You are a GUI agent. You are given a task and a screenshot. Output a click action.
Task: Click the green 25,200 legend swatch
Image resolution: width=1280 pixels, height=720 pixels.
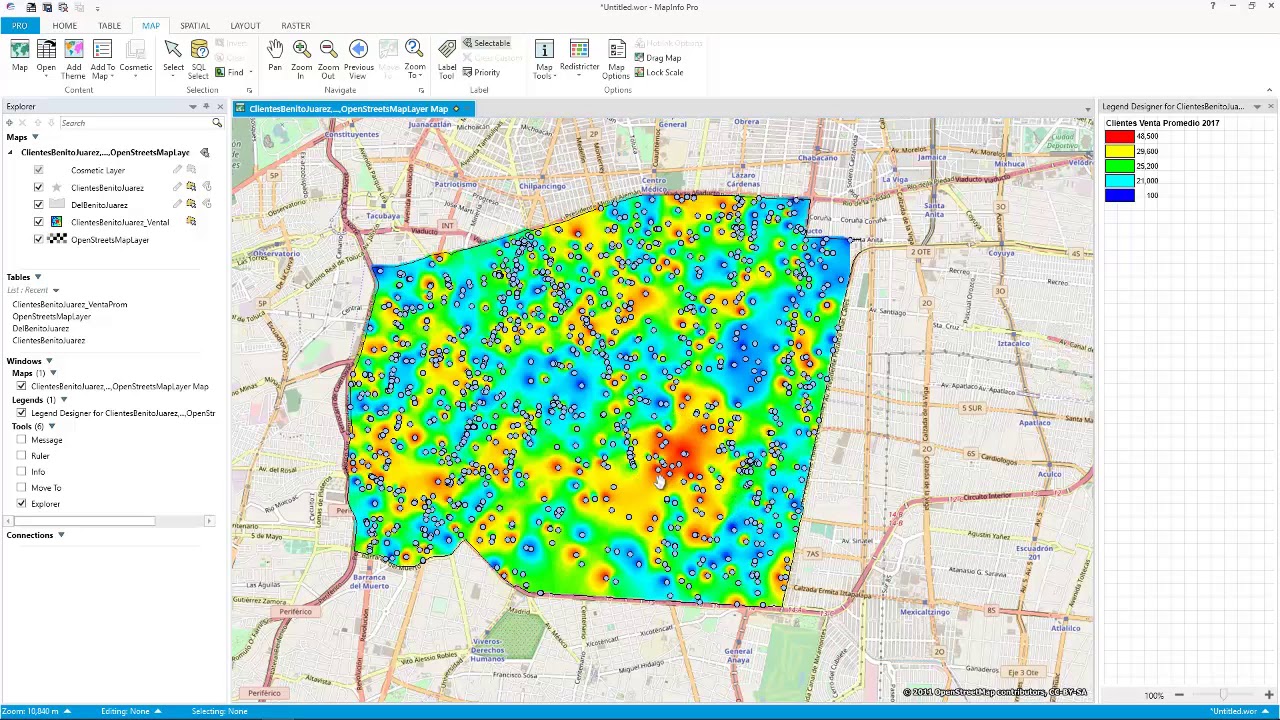point(1119,166)
